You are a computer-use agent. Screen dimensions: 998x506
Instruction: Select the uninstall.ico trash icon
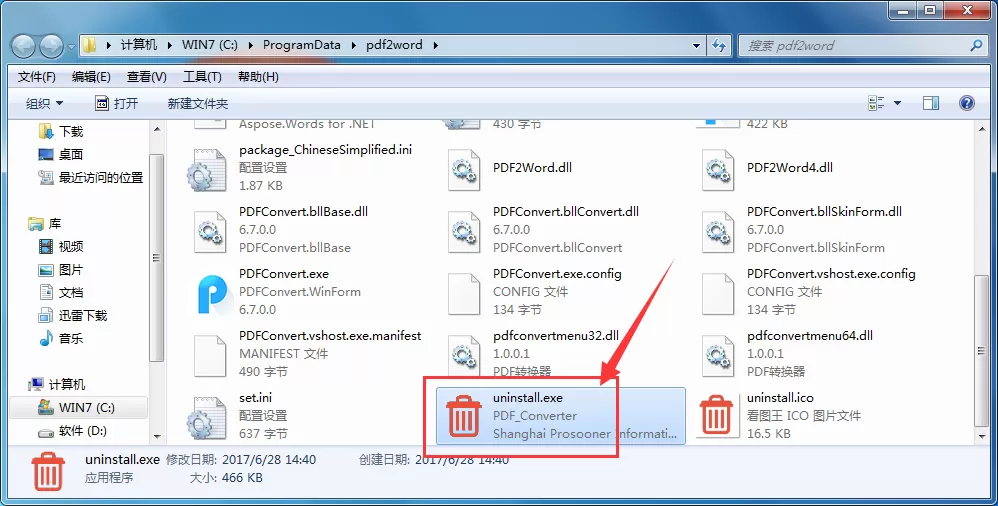[717, 416]
